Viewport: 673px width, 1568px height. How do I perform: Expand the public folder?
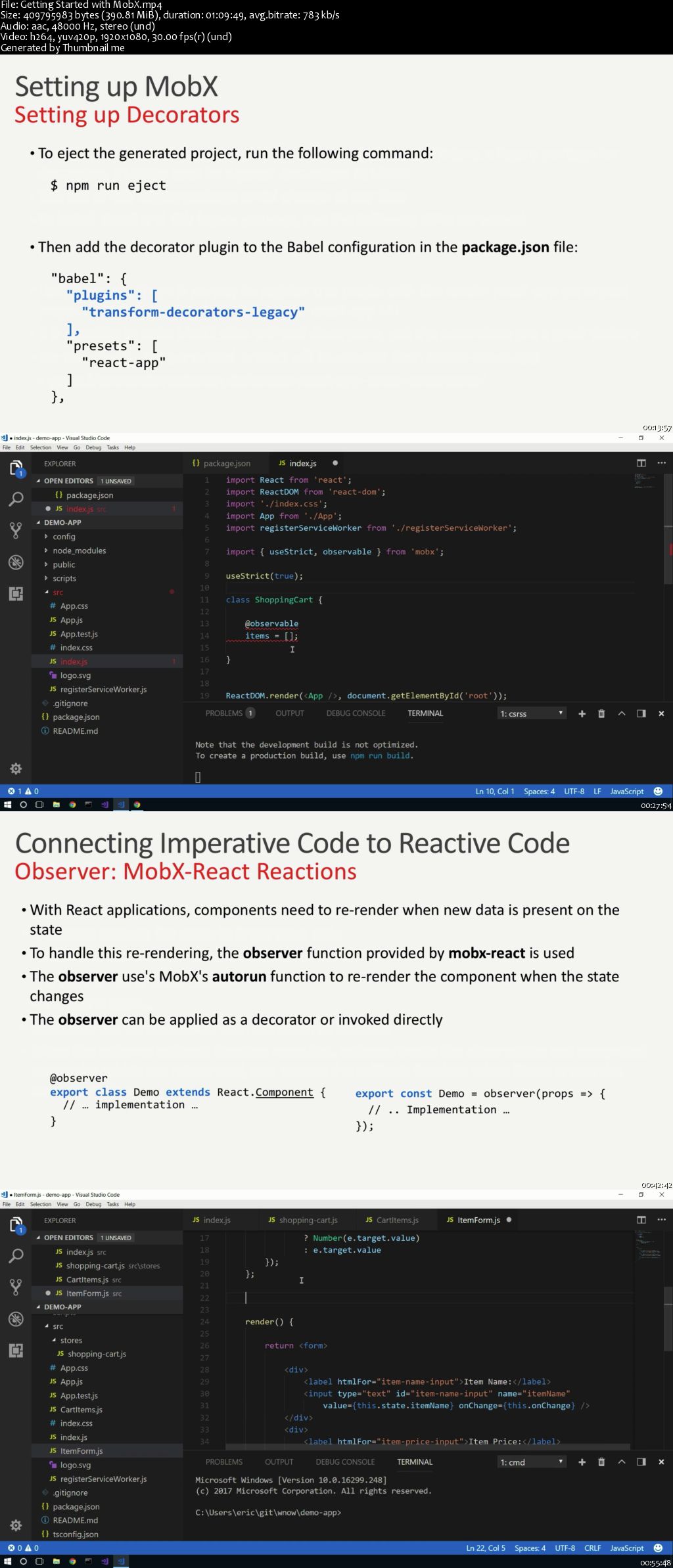(64, 564)
